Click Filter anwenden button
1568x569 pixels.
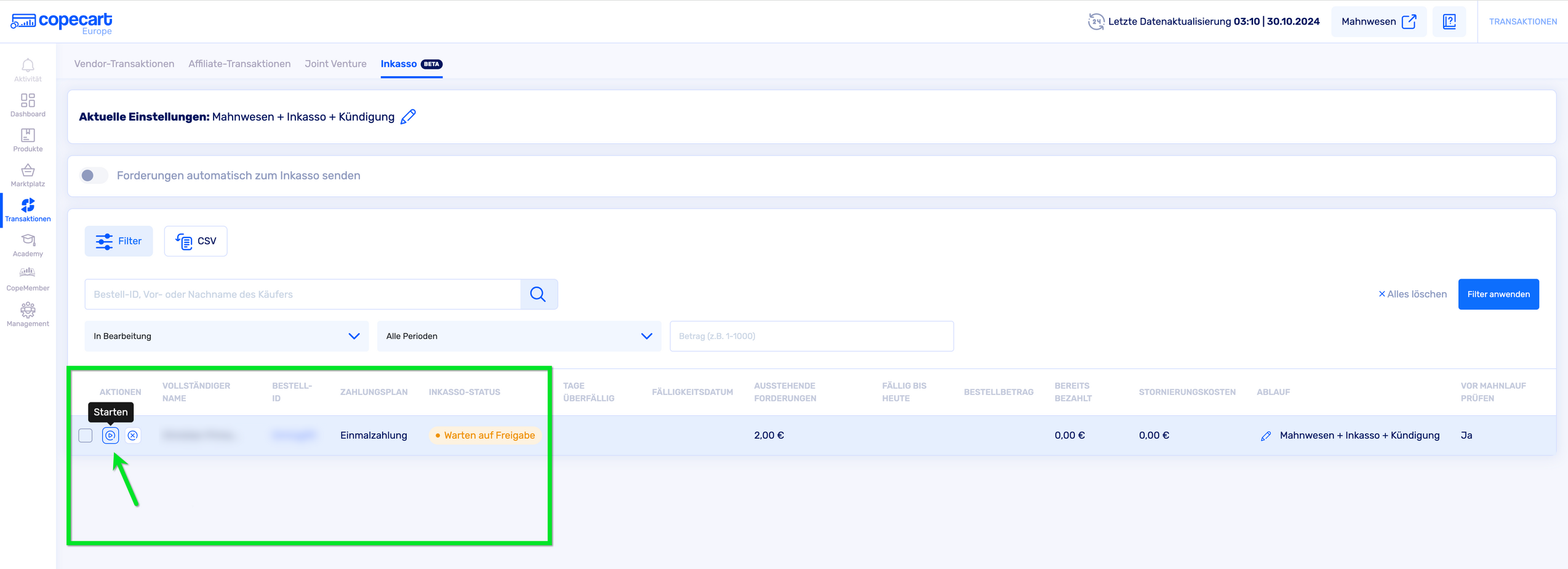(1498, 295)
